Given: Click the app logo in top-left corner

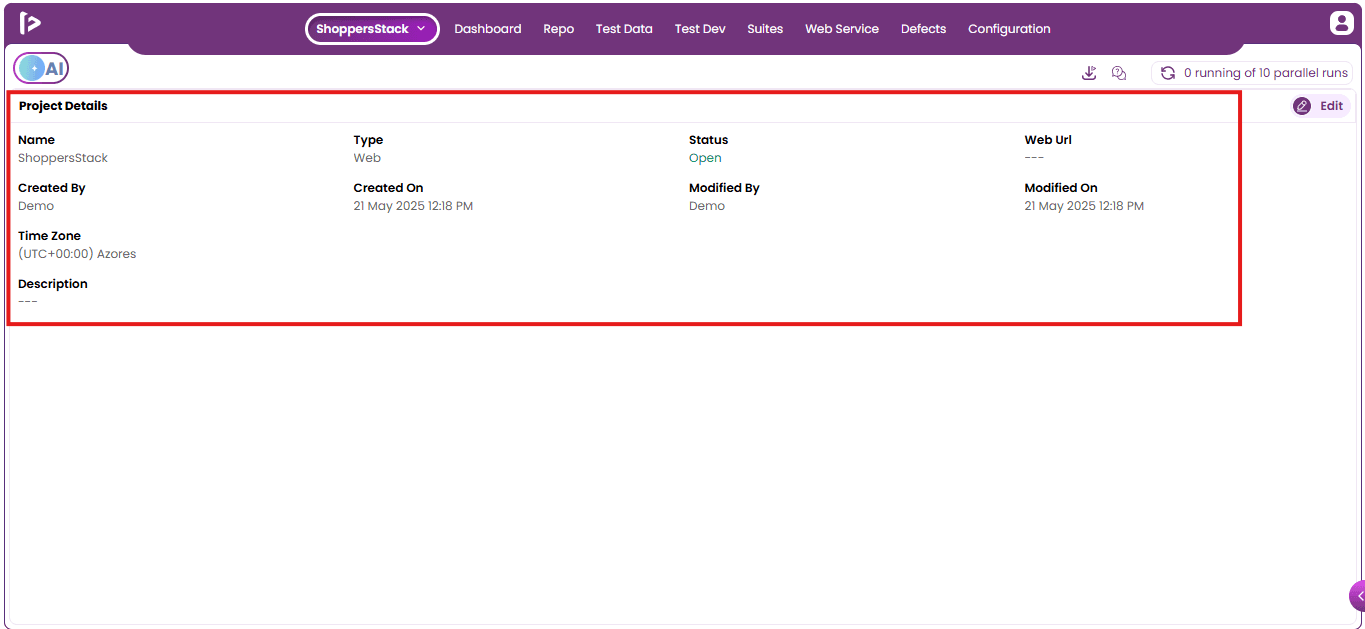Looking at the screenshot, I should point(30,23).
